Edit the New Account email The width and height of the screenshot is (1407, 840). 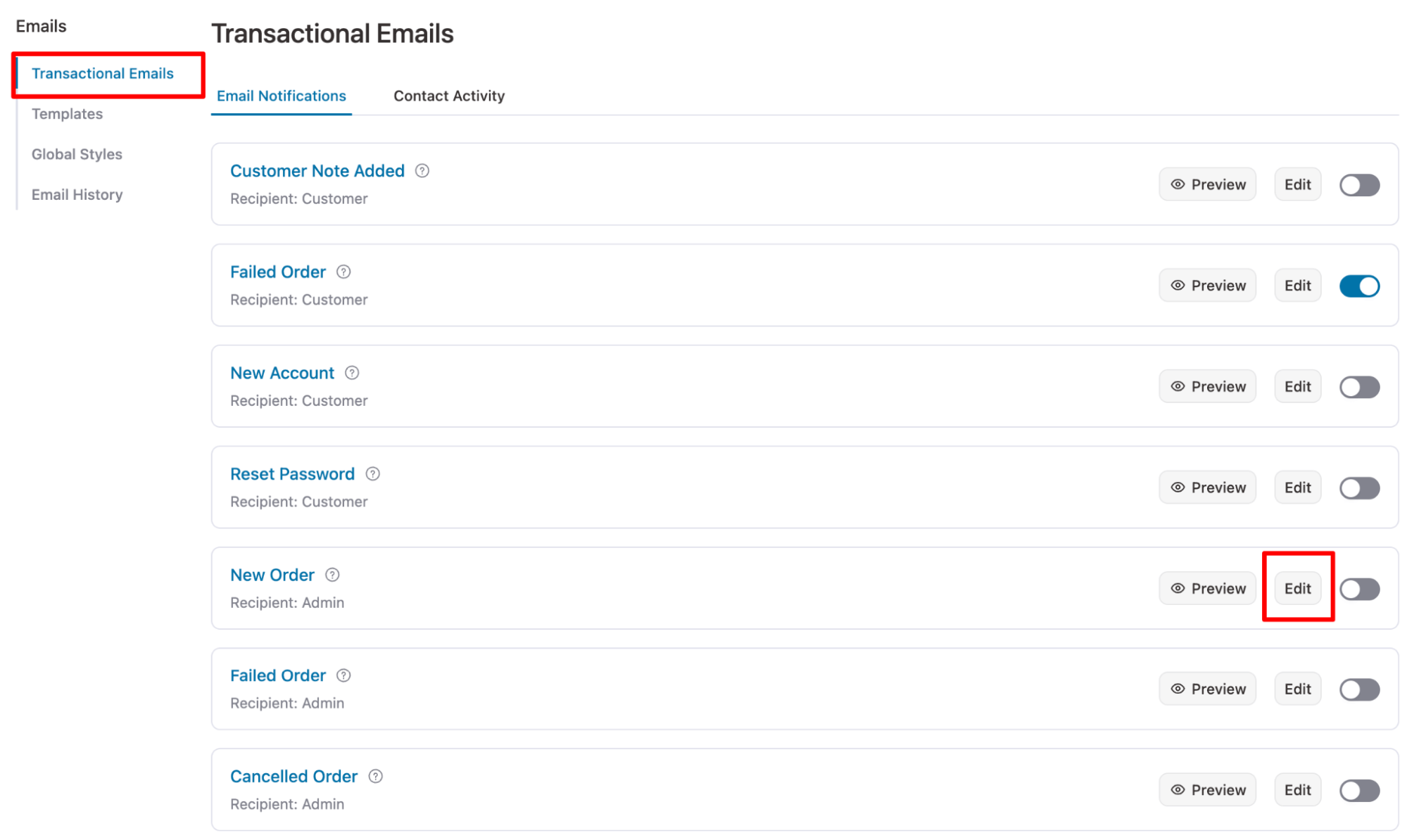(x=1297, y=386)
